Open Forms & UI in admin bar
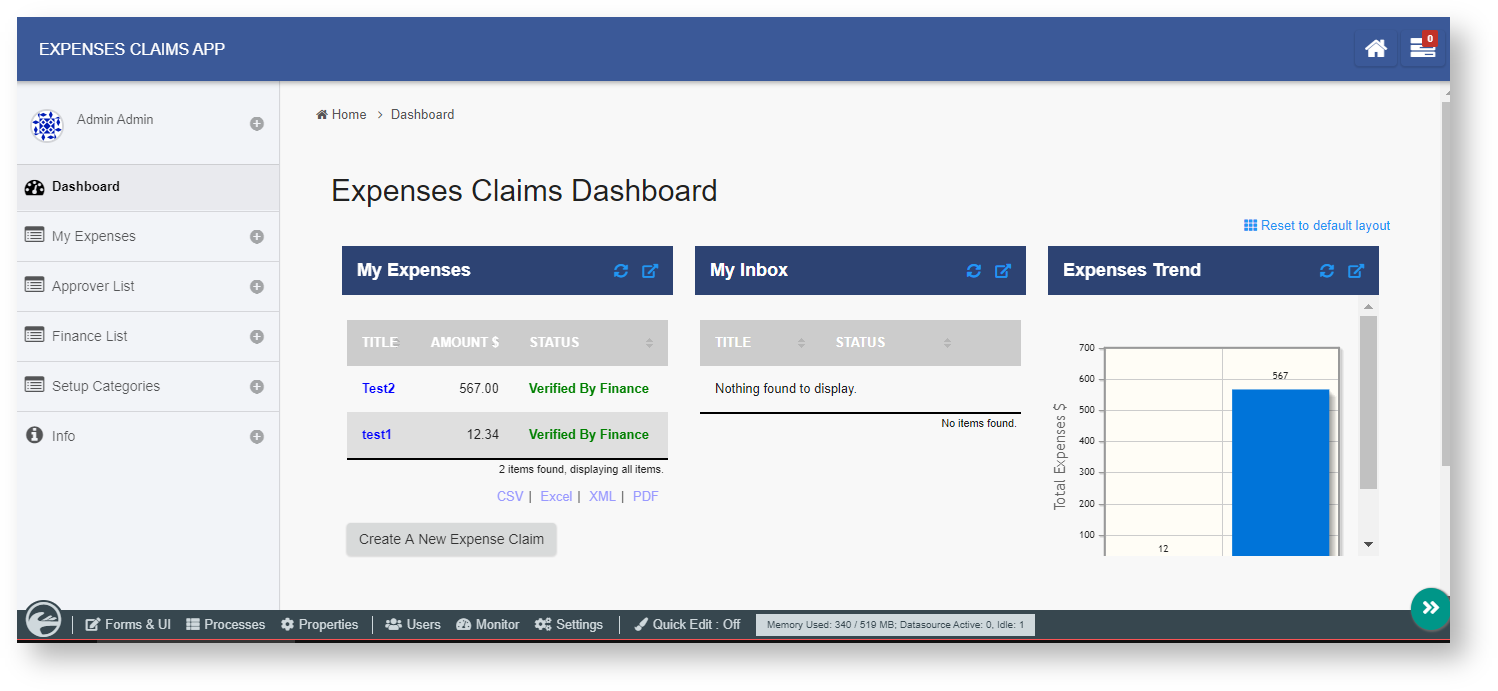 (x=128, y=625)
